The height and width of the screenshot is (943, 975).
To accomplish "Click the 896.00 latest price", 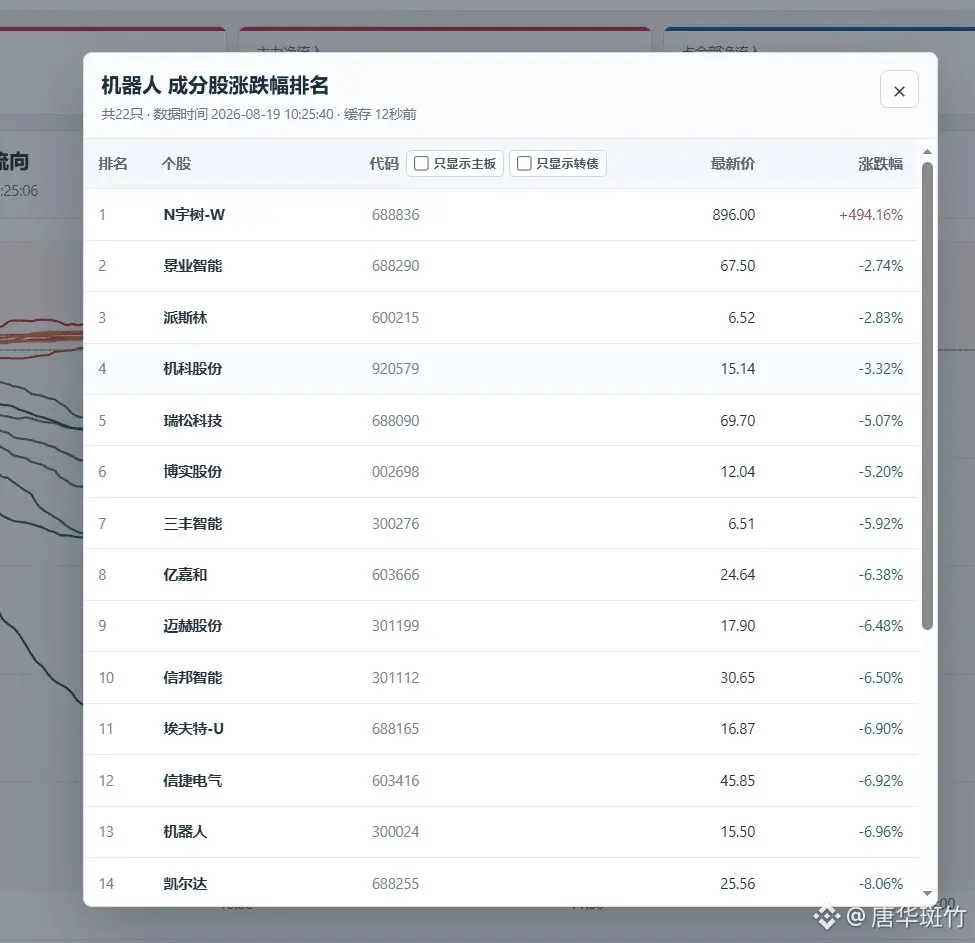I will (x=734, y=215).
